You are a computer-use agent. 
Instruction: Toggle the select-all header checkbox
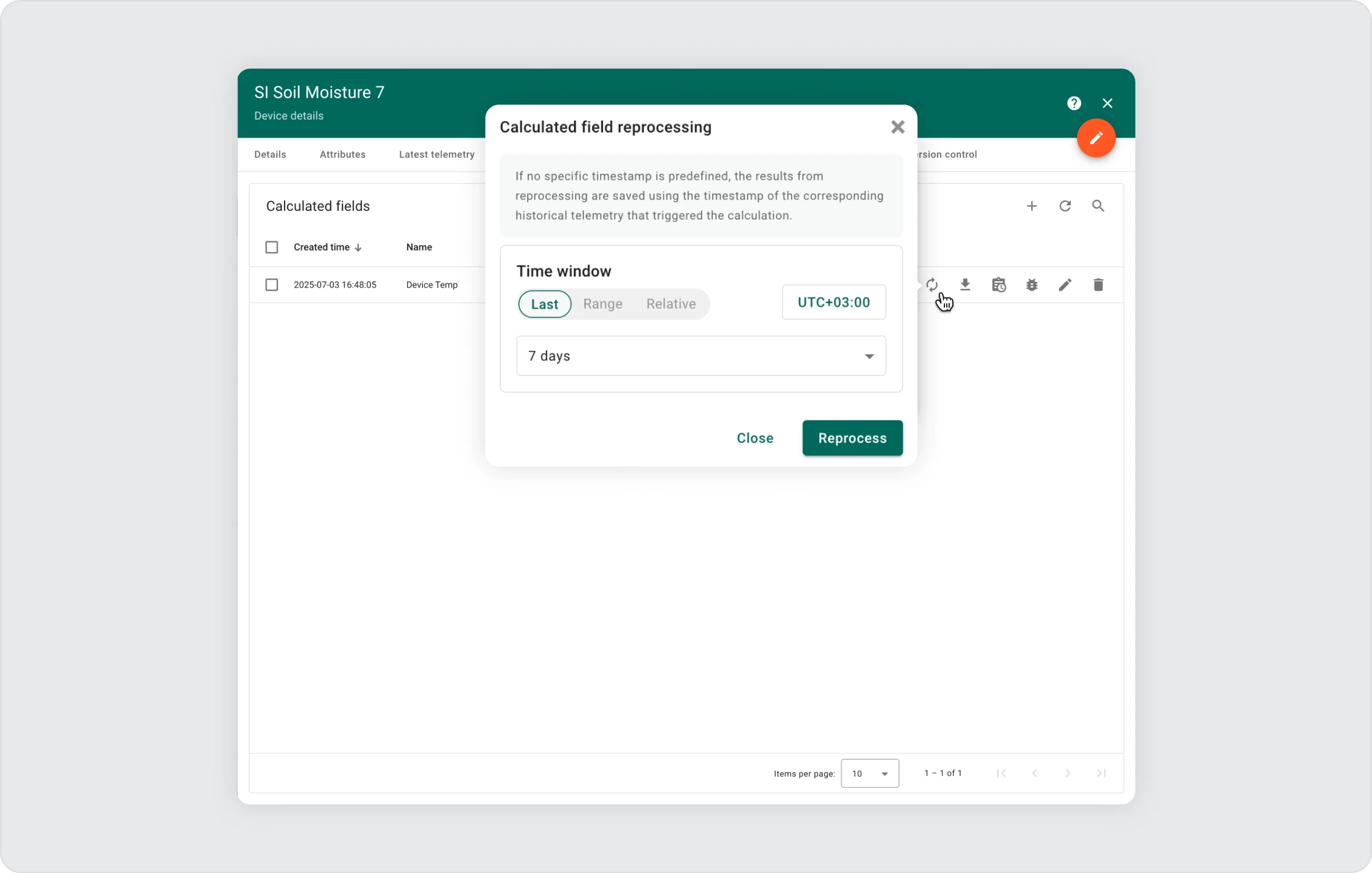coord(272,247)
